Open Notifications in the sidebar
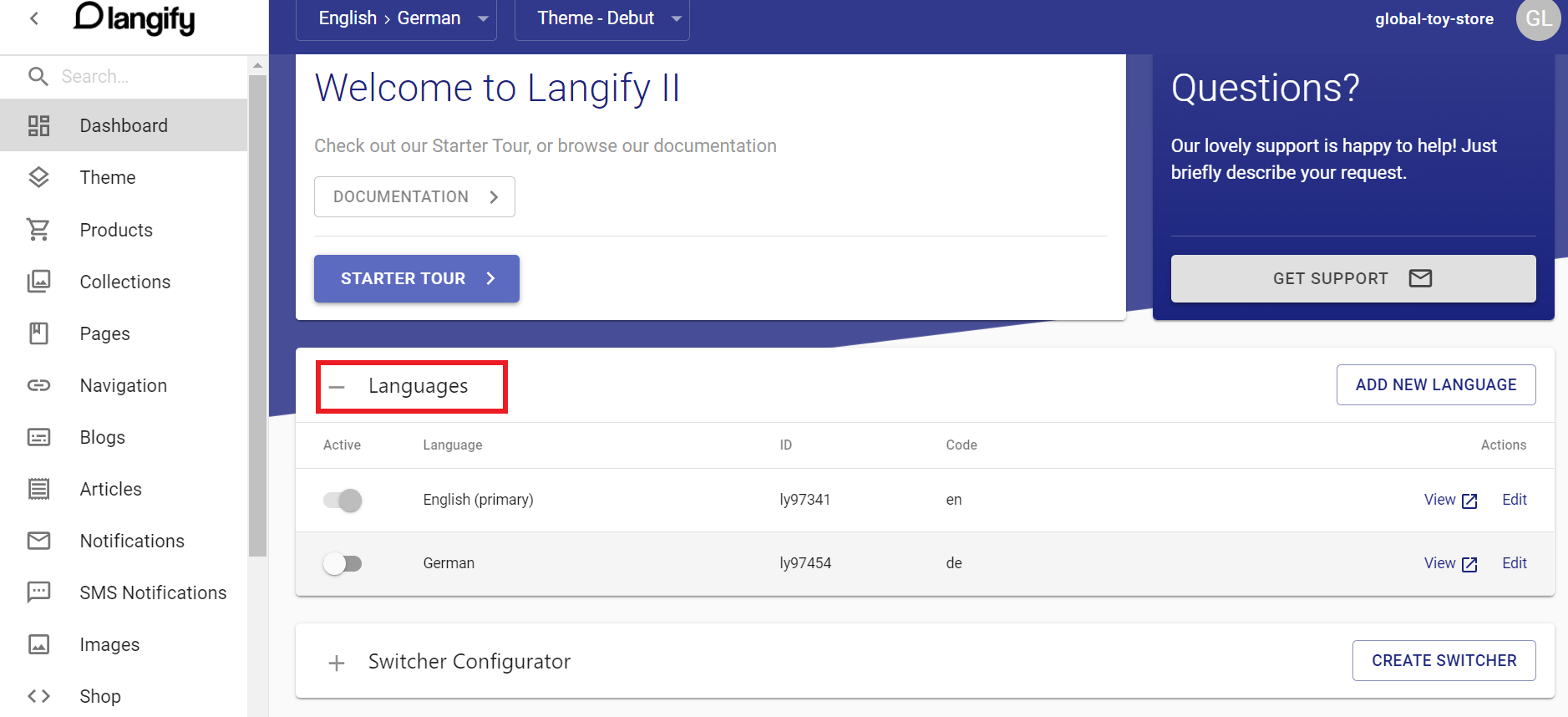Image resolution: width=1568 pixels, height=717 pixels. tap(124, 541)
